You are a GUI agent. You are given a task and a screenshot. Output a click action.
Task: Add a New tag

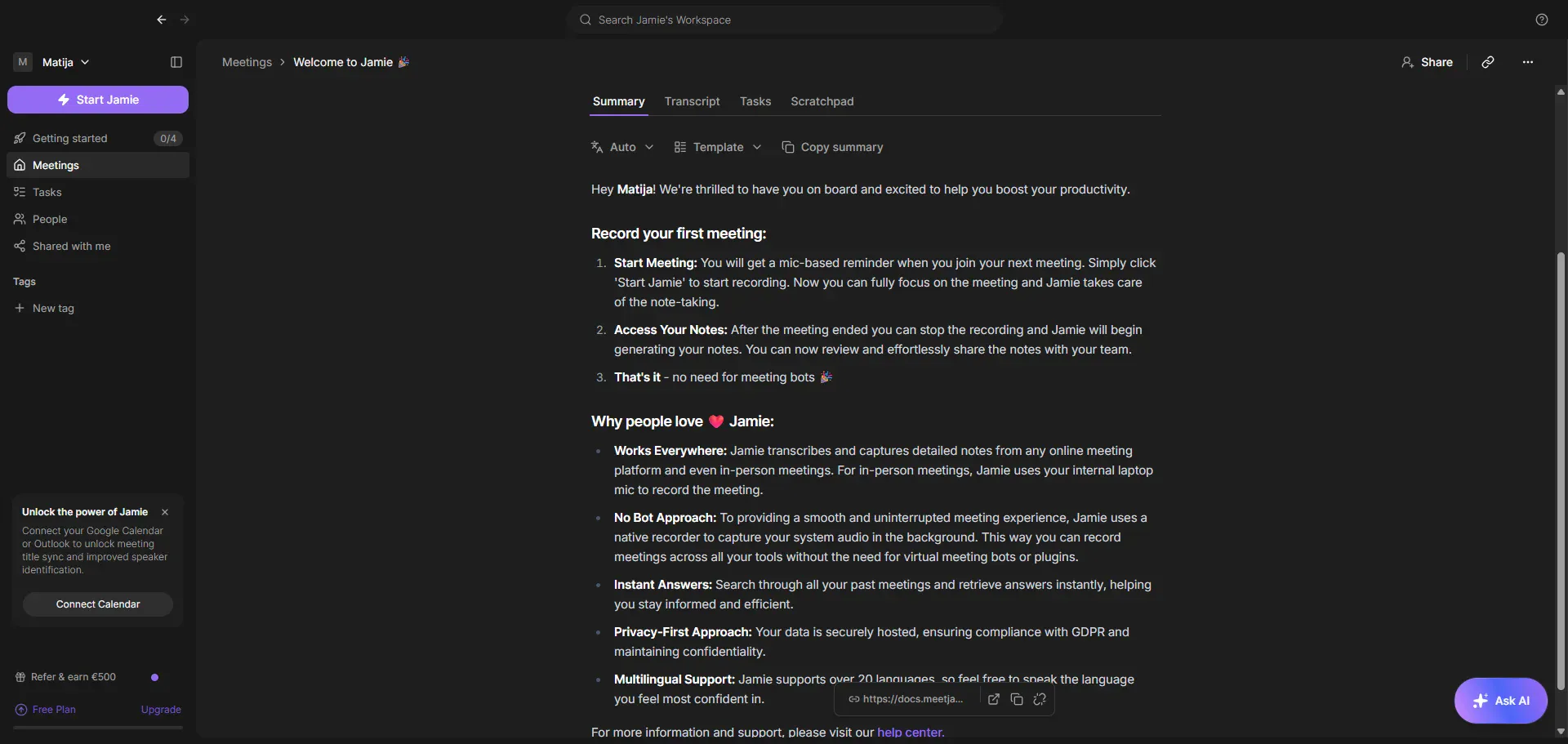point(98,308)
